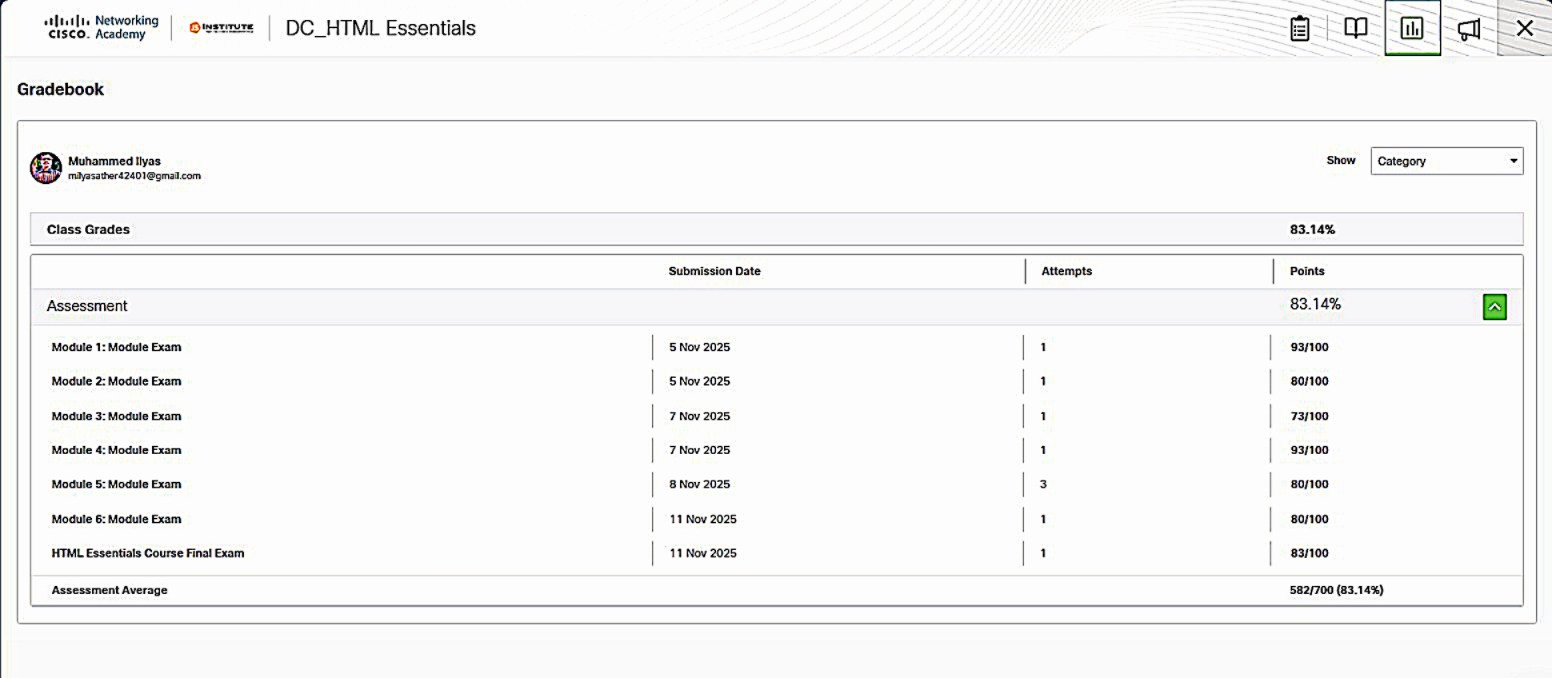Click the Attempts column header
Image resolution: width=1552 pixels, height=678 pixels.
[1067, 271]
